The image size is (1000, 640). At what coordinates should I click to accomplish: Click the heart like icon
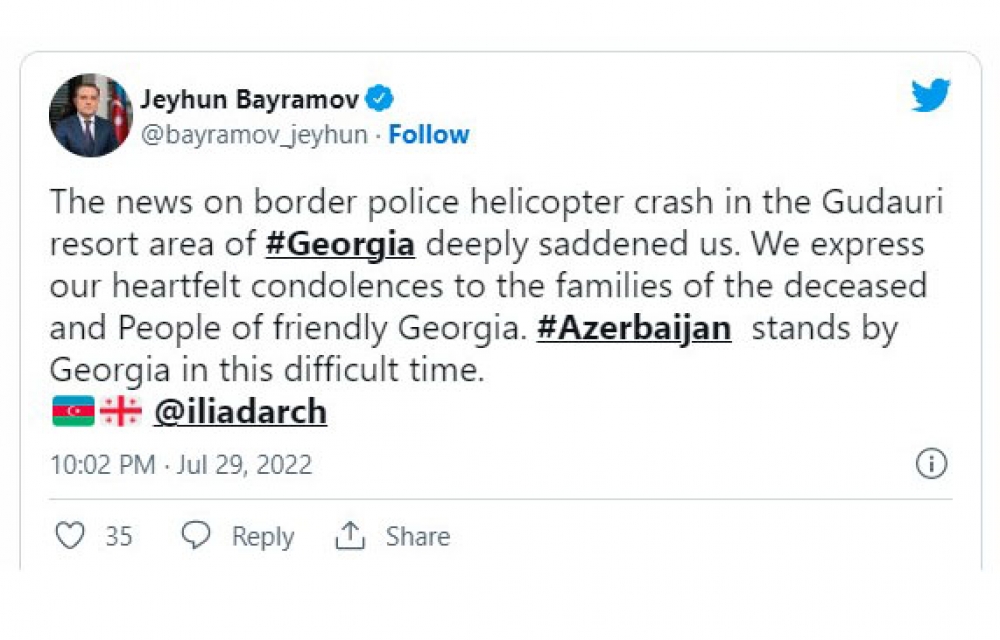click(70, 536)
